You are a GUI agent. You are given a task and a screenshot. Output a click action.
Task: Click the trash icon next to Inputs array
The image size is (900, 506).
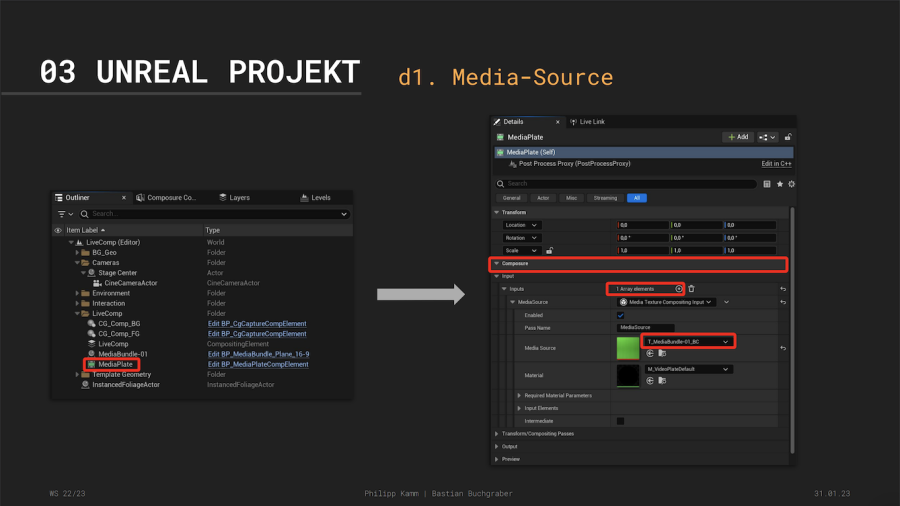(x=691, y=289)
